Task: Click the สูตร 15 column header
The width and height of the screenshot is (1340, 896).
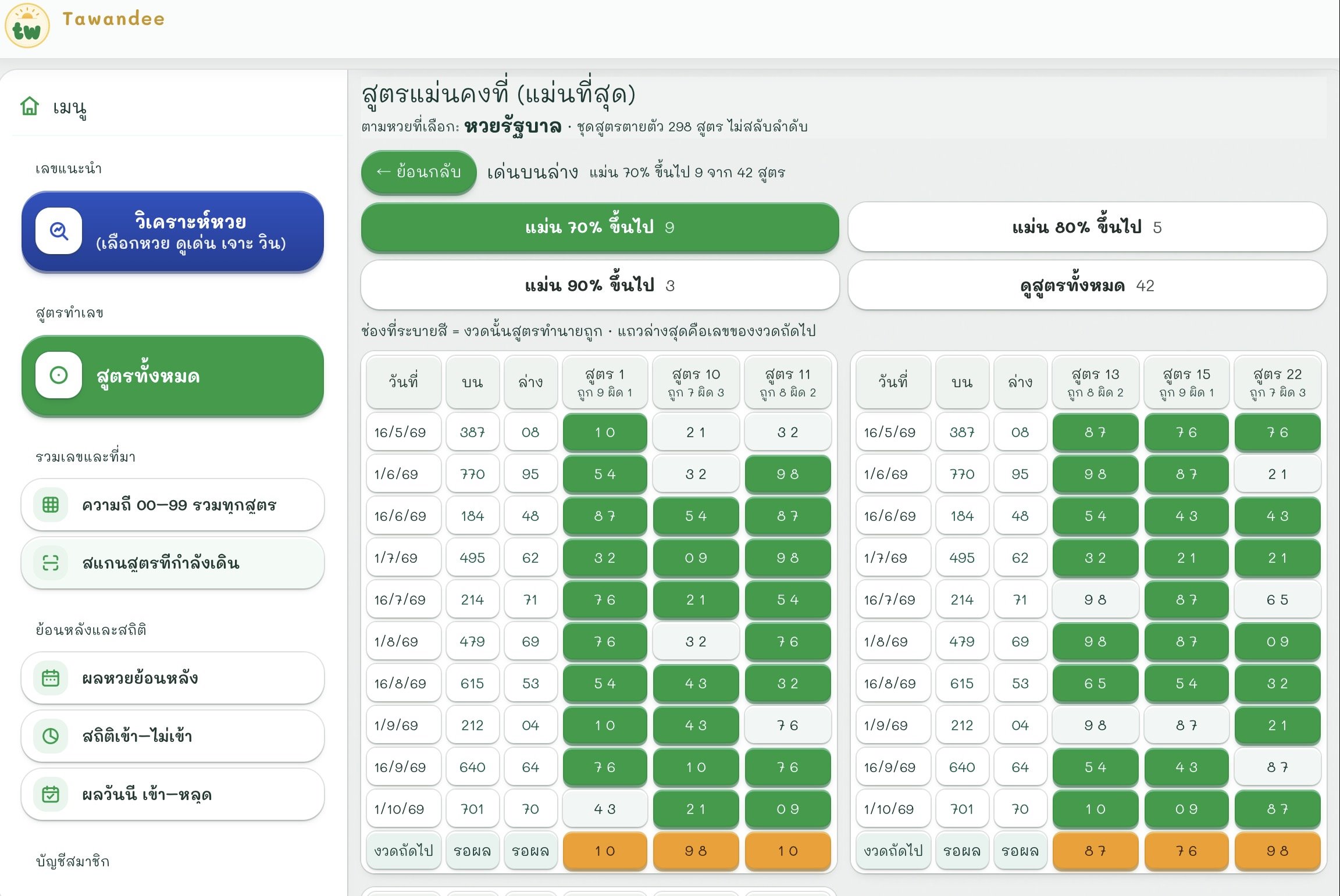Action: (x=1186, y=382)
